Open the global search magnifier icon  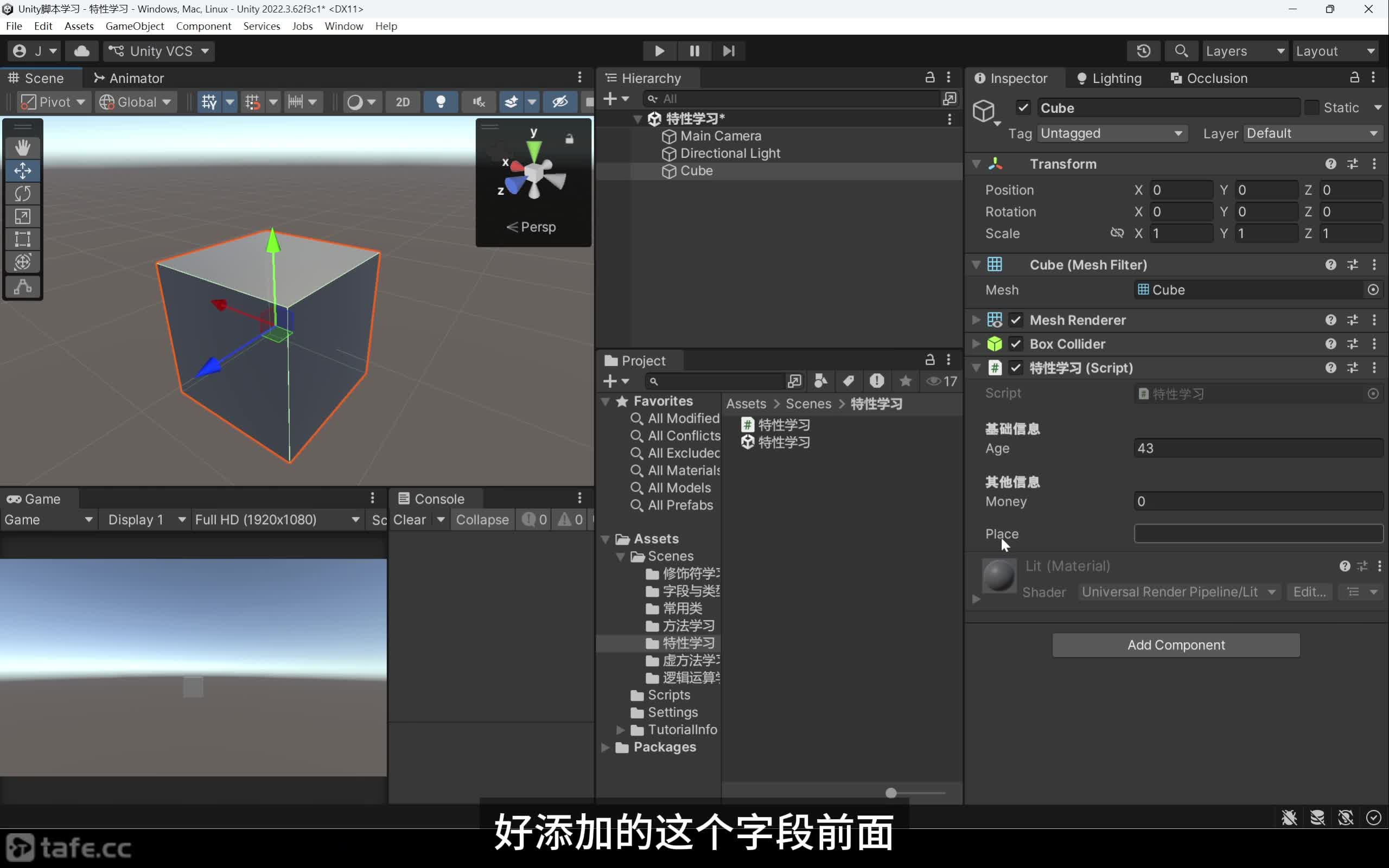coord(1181,51)
